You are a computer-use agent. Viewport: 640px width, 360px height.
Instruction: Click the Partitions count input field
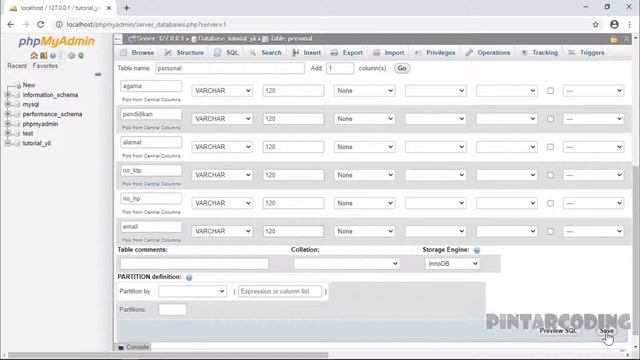coord(172,309)
